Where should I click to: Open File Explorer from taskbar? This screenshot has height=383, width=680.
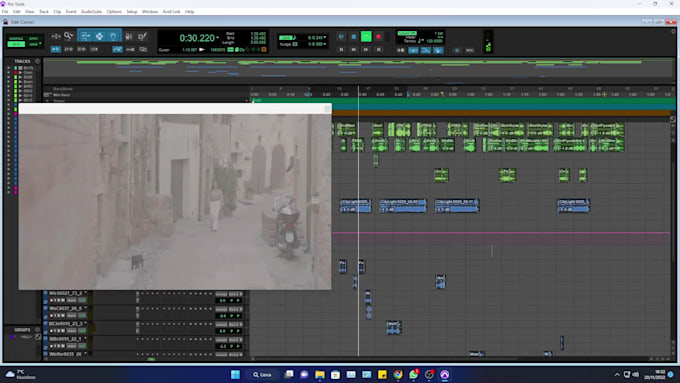pos(320,374)
